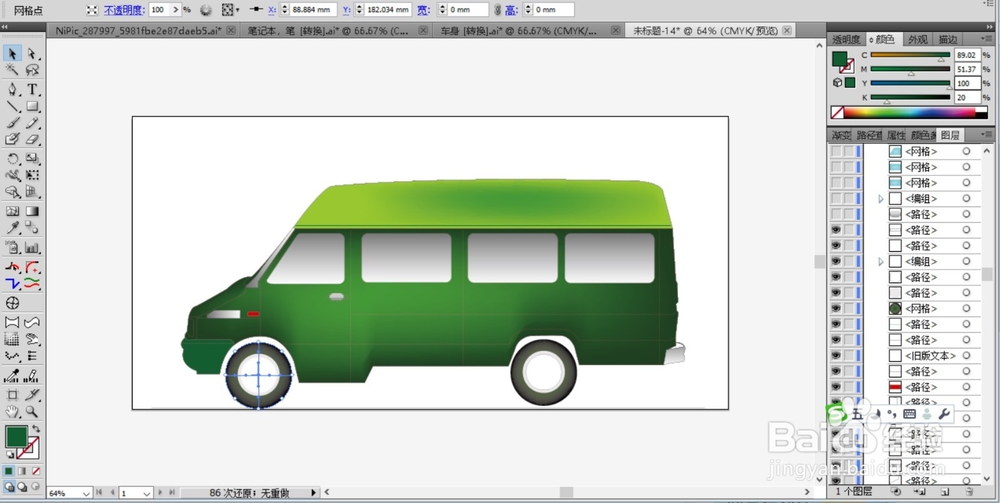The image size is (1000, 503).
Task: Pick the Warp tool
Action: [13, 175]
